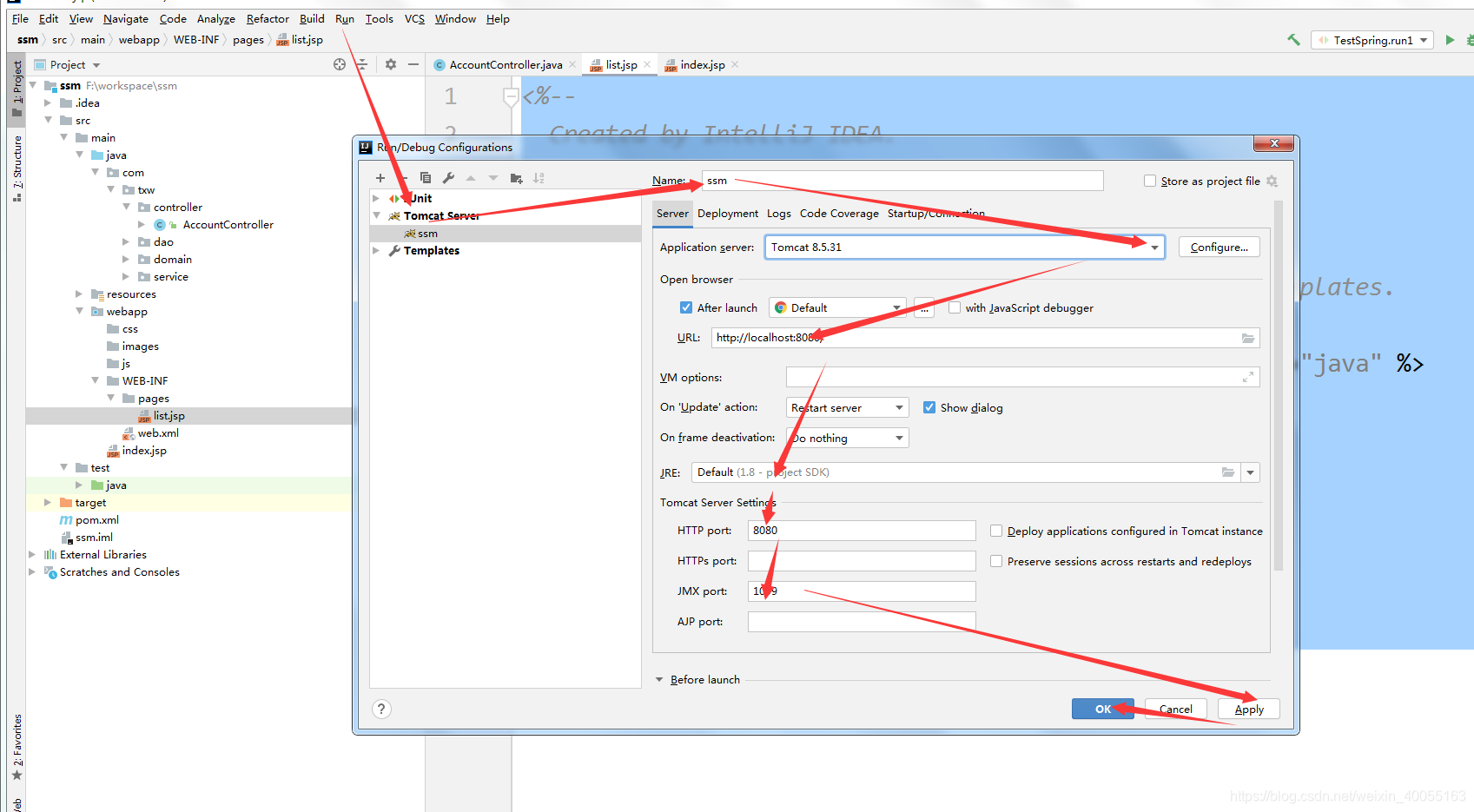
Task: Collapse the Tomcat Server node
Action: pos(376,215)
